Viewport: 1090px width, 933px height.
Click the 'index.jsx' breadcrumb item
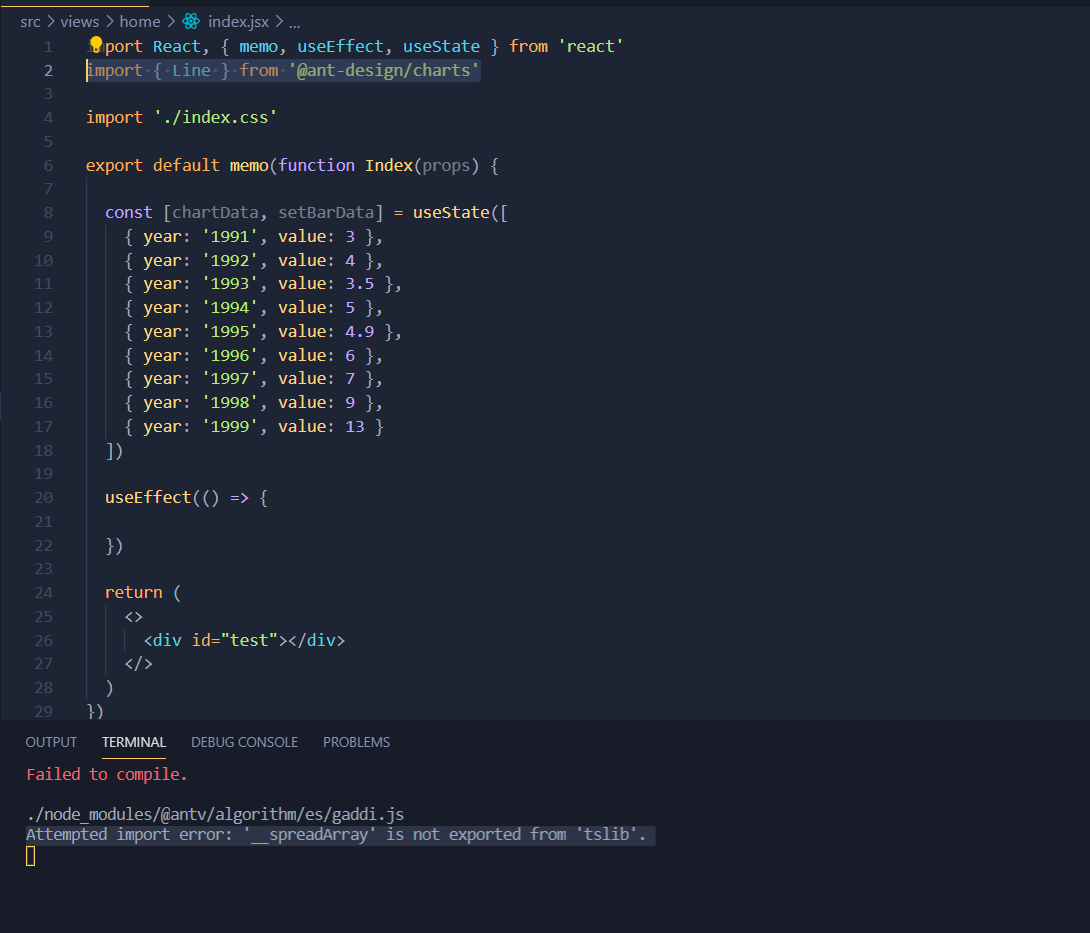tap(238, 22)
